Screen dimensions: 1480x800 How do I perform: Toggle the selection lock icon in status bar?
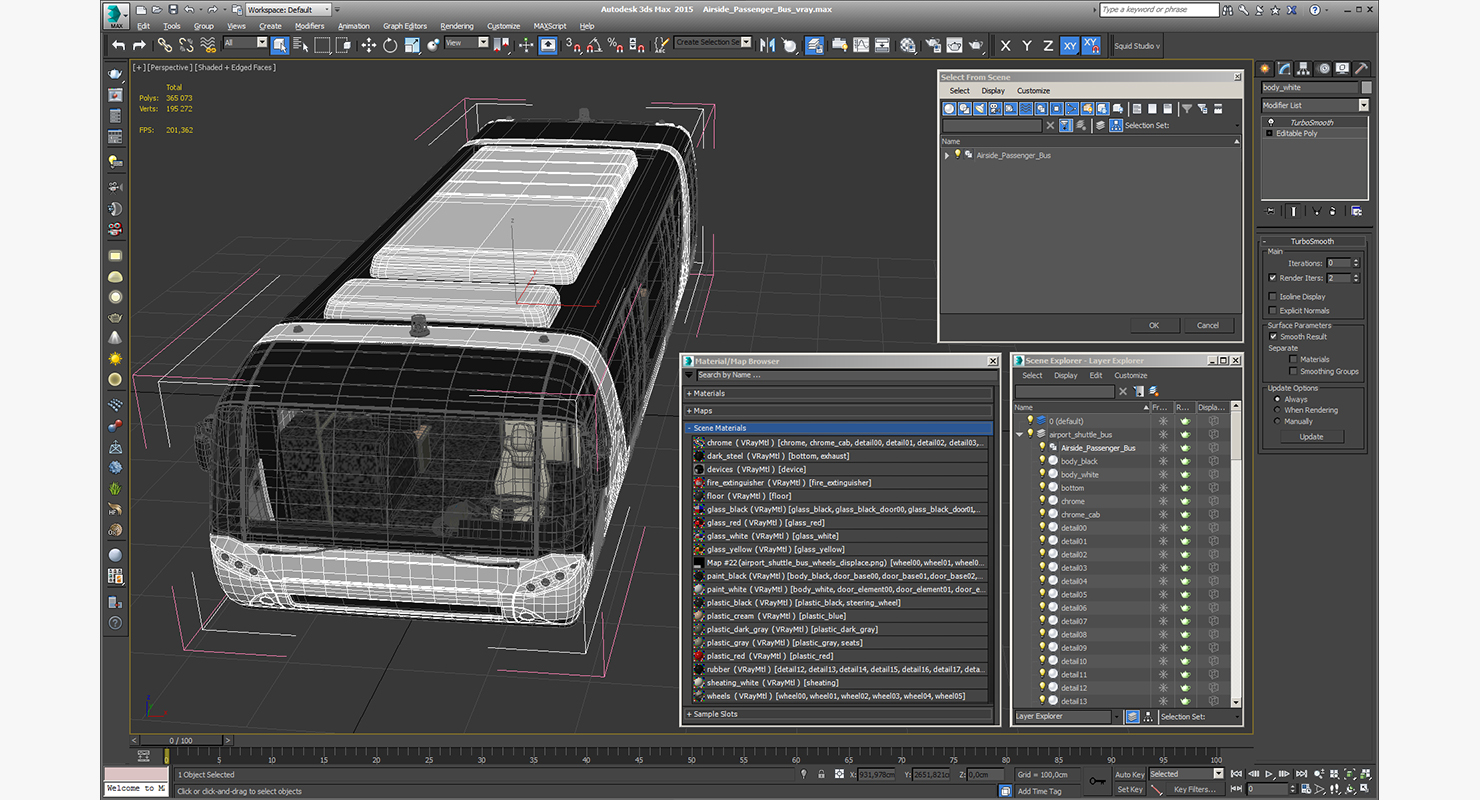coord(821,774)
